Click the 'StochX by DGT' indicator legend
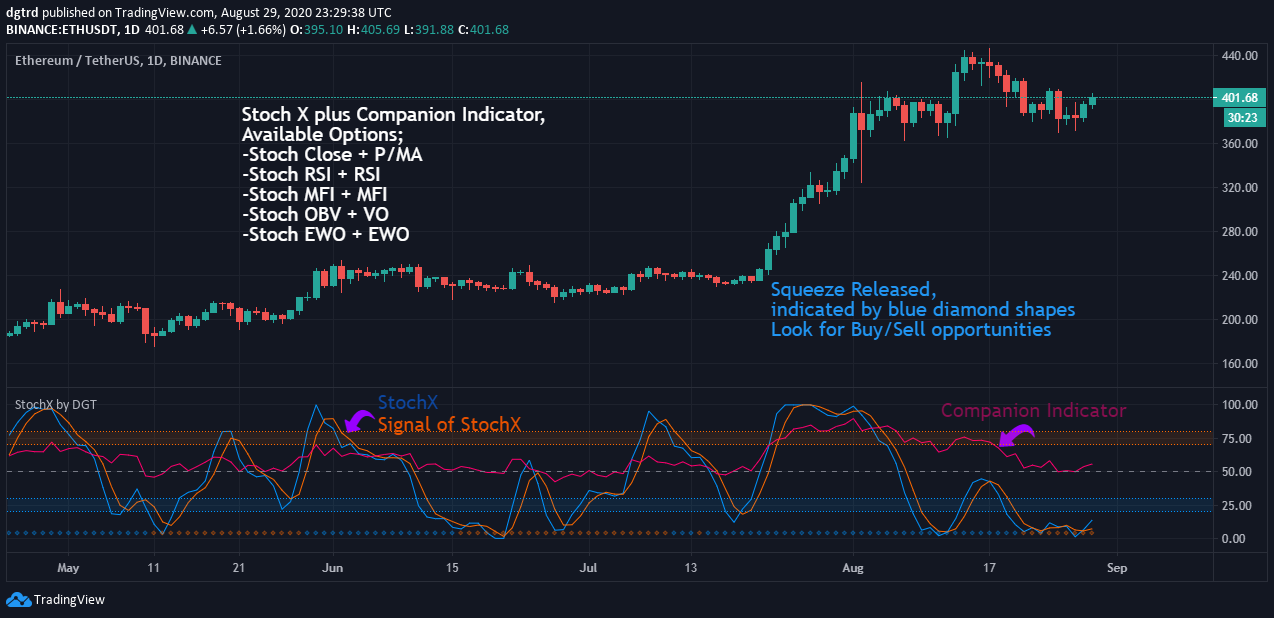The height and width of the screenshot is (618, 1274). pos(56,404)
